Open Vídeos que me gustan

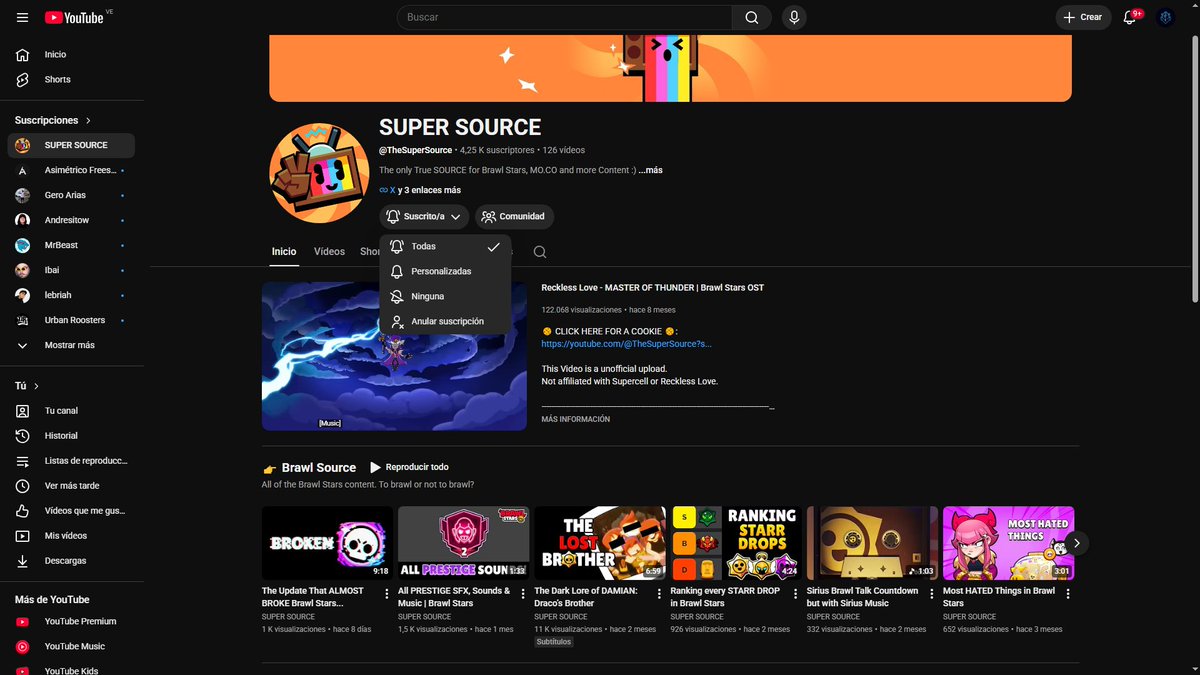[x=71, y=511]
